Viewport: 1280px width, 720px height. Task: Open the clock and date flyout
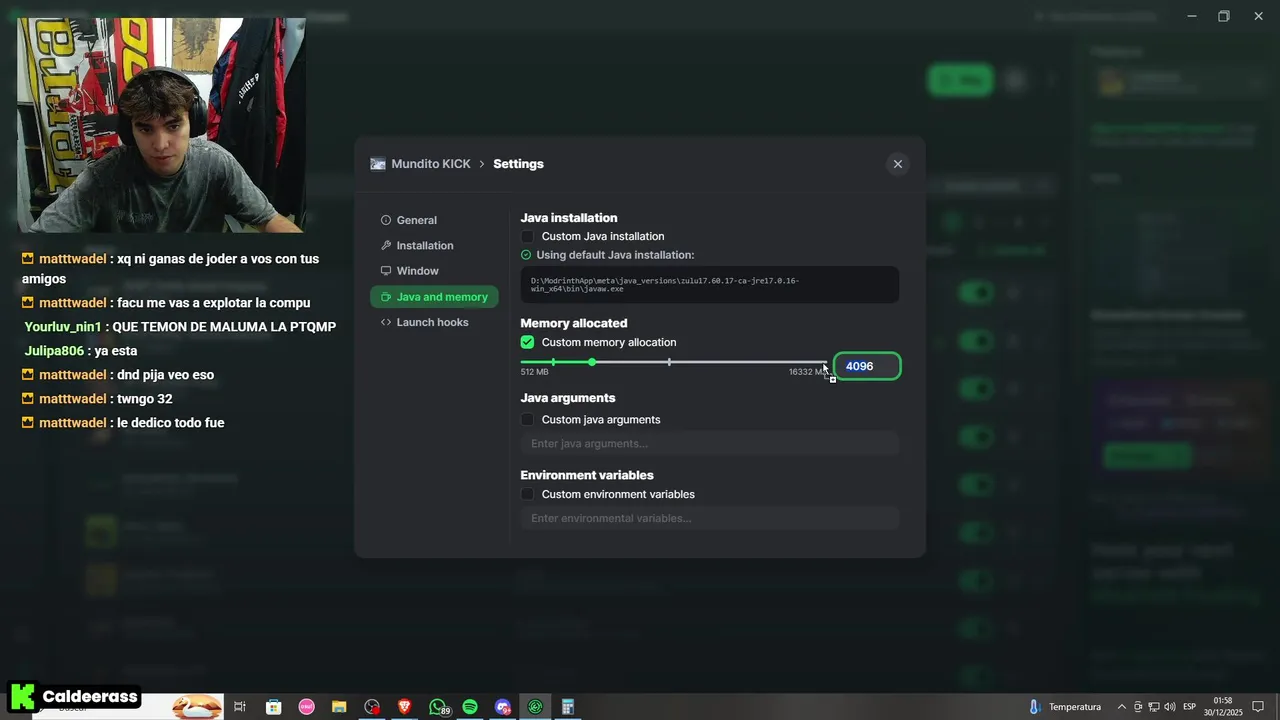[1222, 707]
